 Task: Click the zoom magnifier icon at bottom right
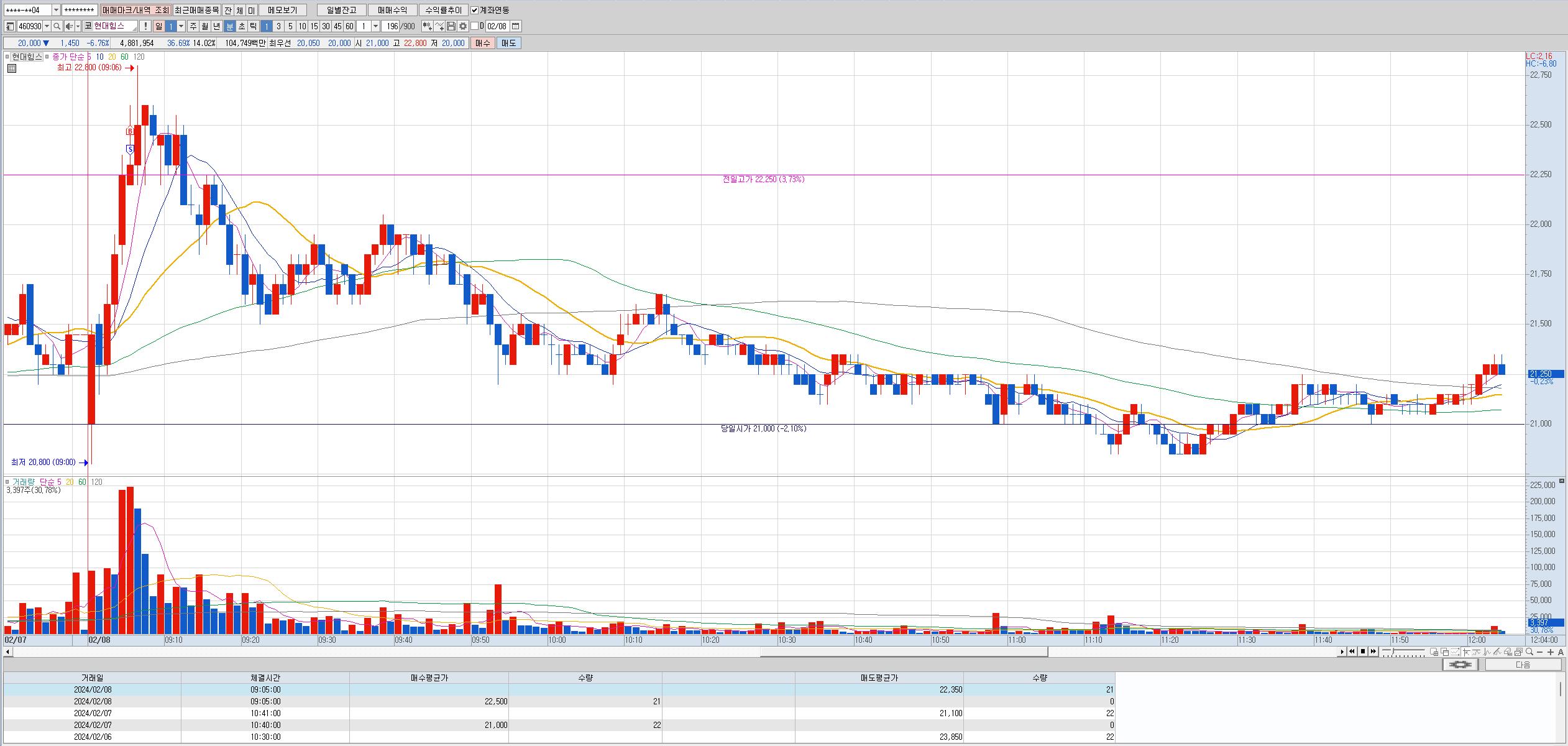(x=1529, y=652)
